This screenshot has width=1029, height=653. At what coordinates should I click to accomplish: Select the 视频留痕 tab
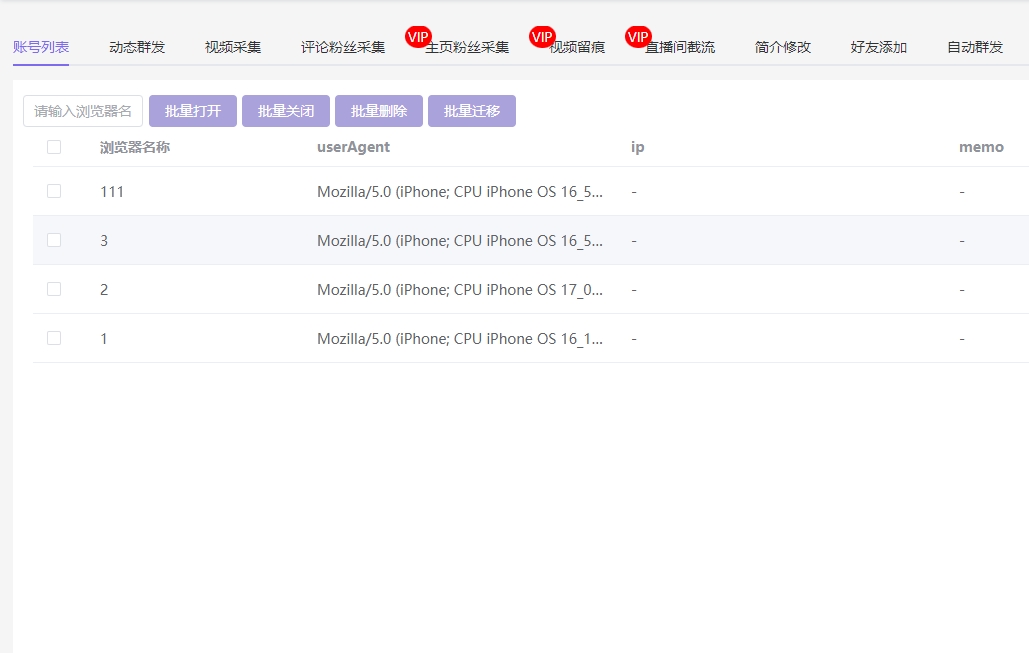(x=577, y=47)
